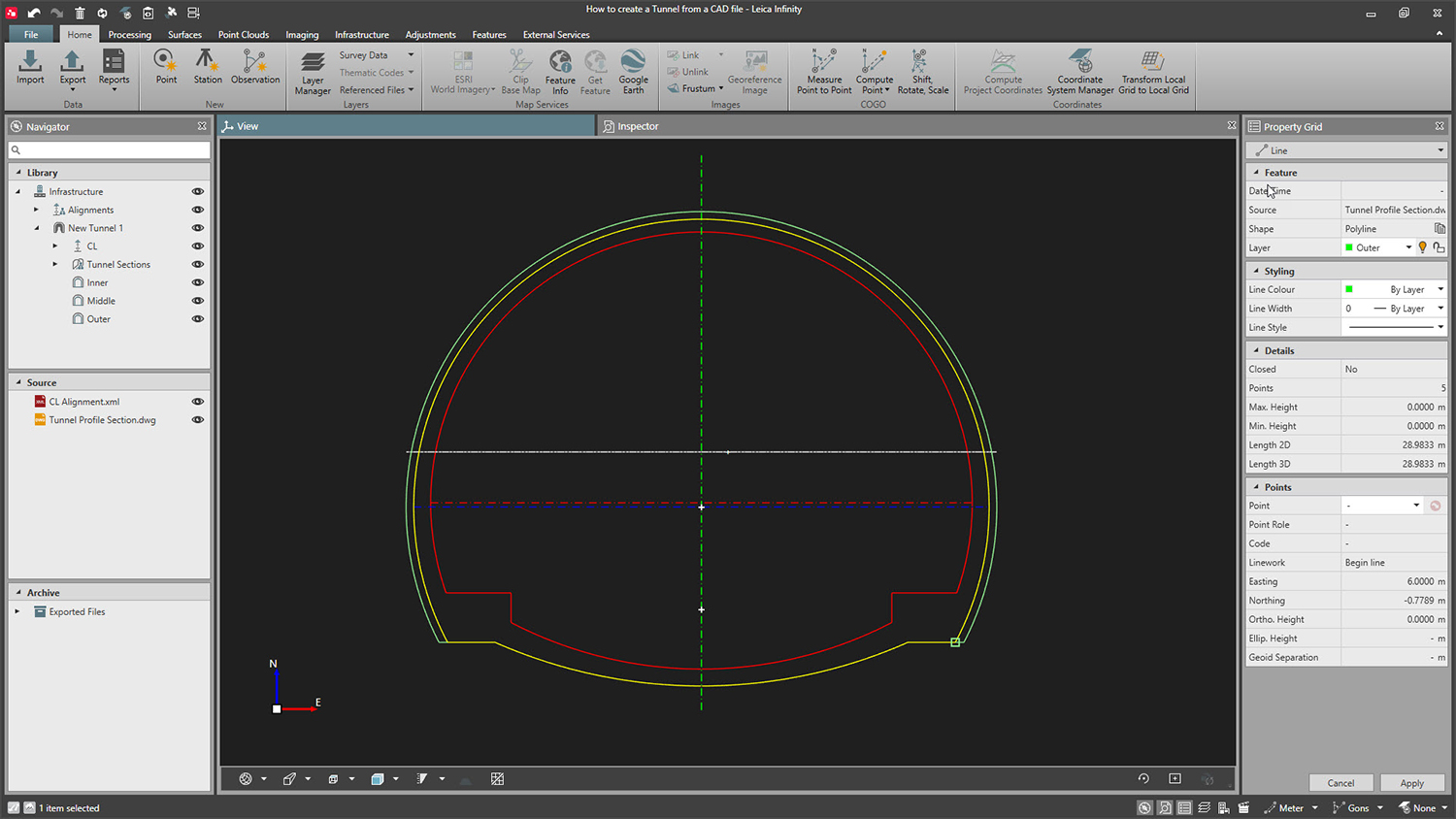Screen dimensions: 1456x819
Task: Open the Coordinate System Manager
Action: (1079, 73)
